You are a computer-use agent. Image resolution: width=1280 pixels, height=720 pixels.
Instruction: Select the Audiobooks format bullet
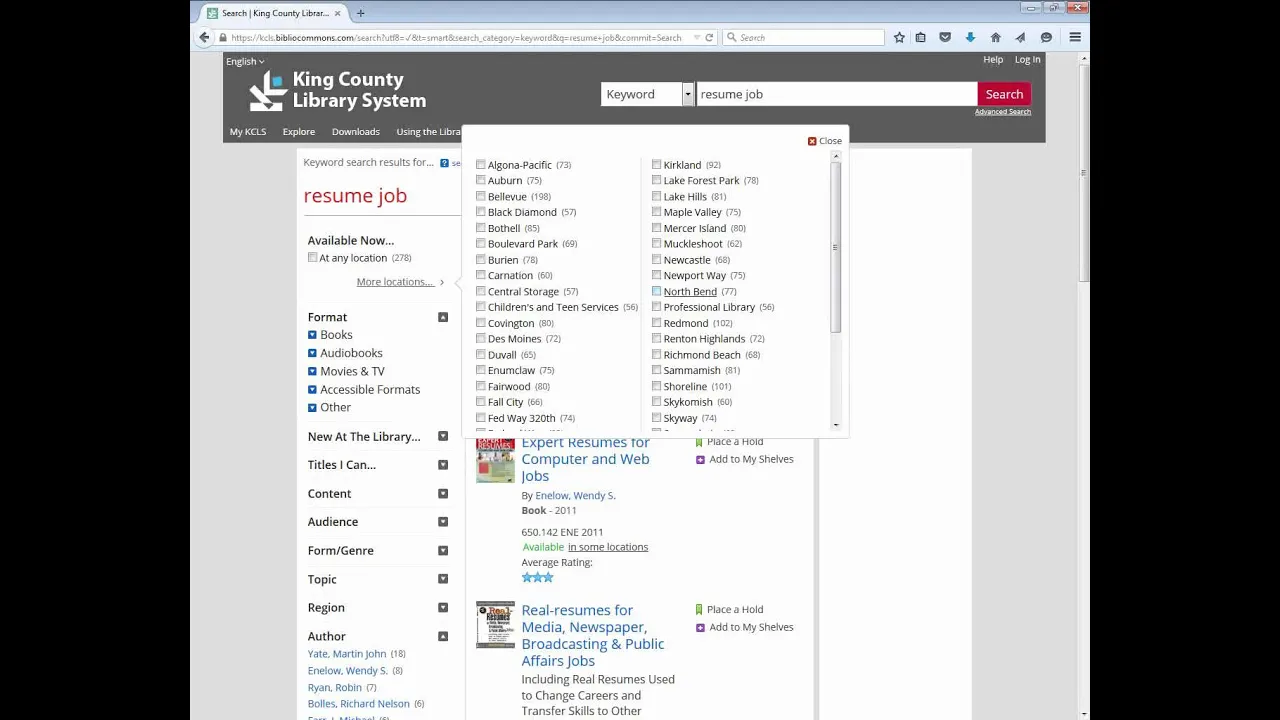pos(312,353)
